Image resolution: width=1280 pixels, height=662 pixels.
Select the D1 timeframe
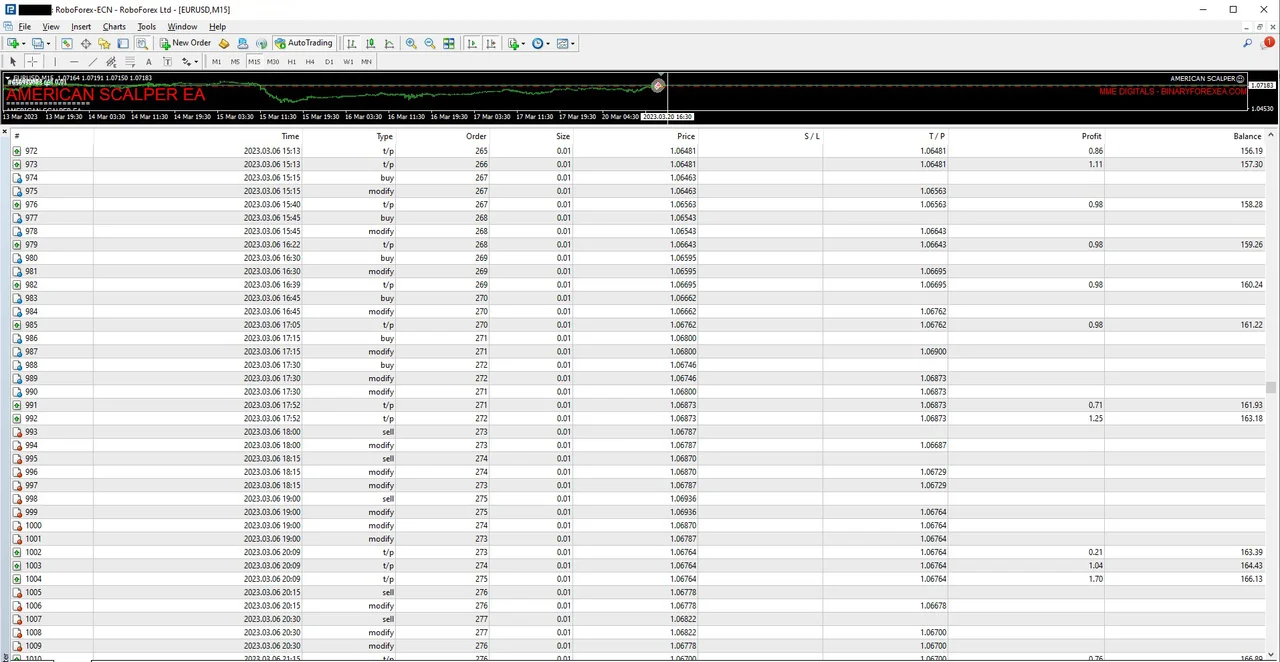[x=329, y=61]
